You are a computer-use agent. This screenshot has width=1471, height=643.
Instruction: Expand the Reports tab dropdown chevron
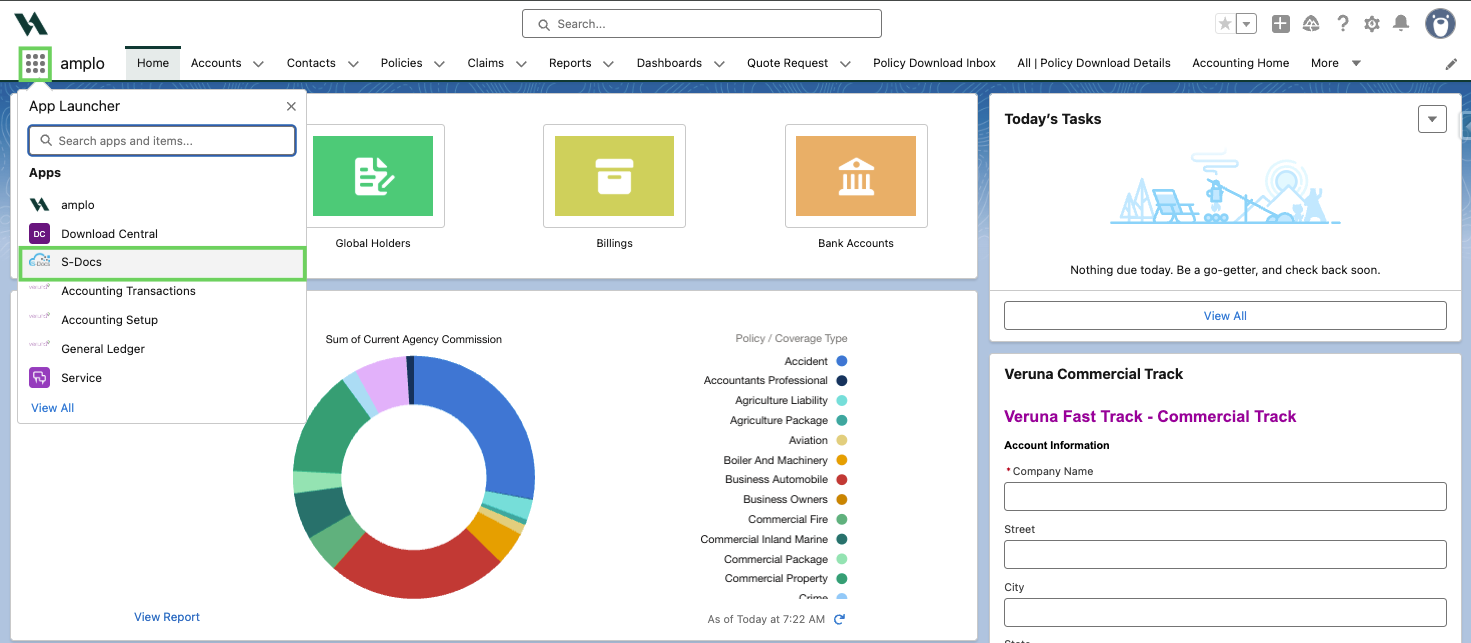(609, 64)
